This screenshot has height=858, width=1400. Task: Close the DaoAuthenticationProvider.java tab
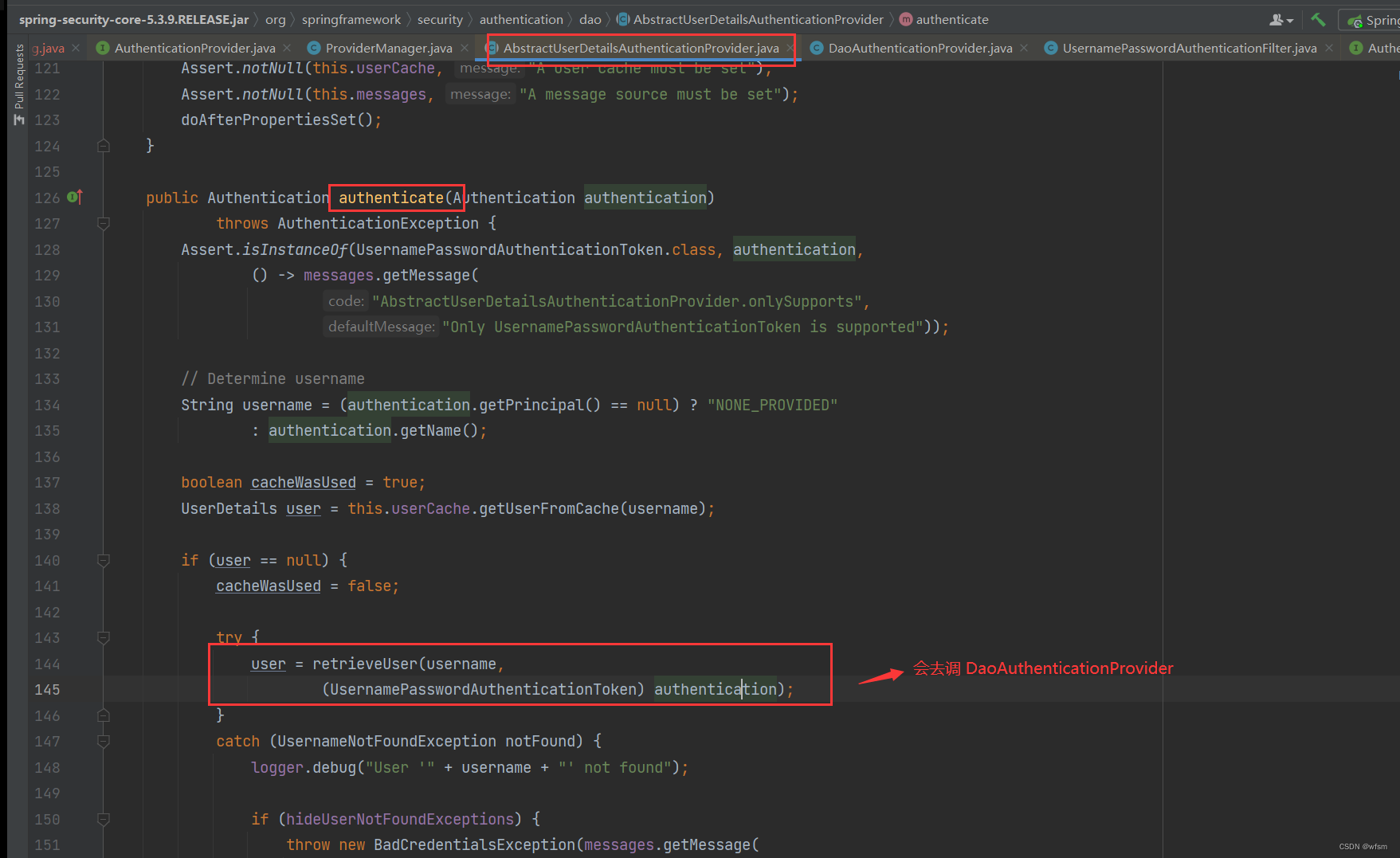point(1024,48)
